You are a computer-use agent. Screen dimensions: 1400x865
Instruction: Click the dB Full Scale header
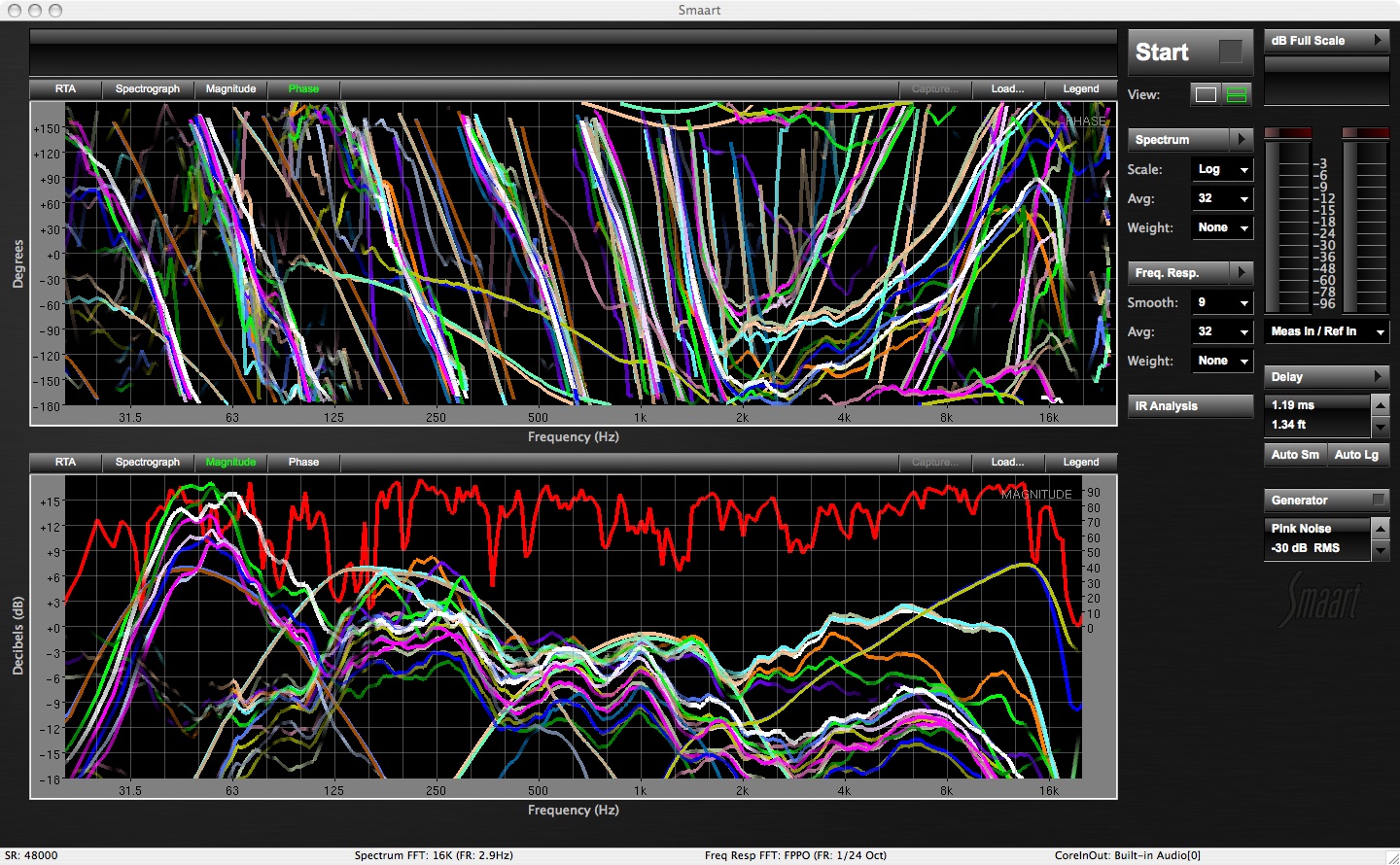click(1316, 40)
